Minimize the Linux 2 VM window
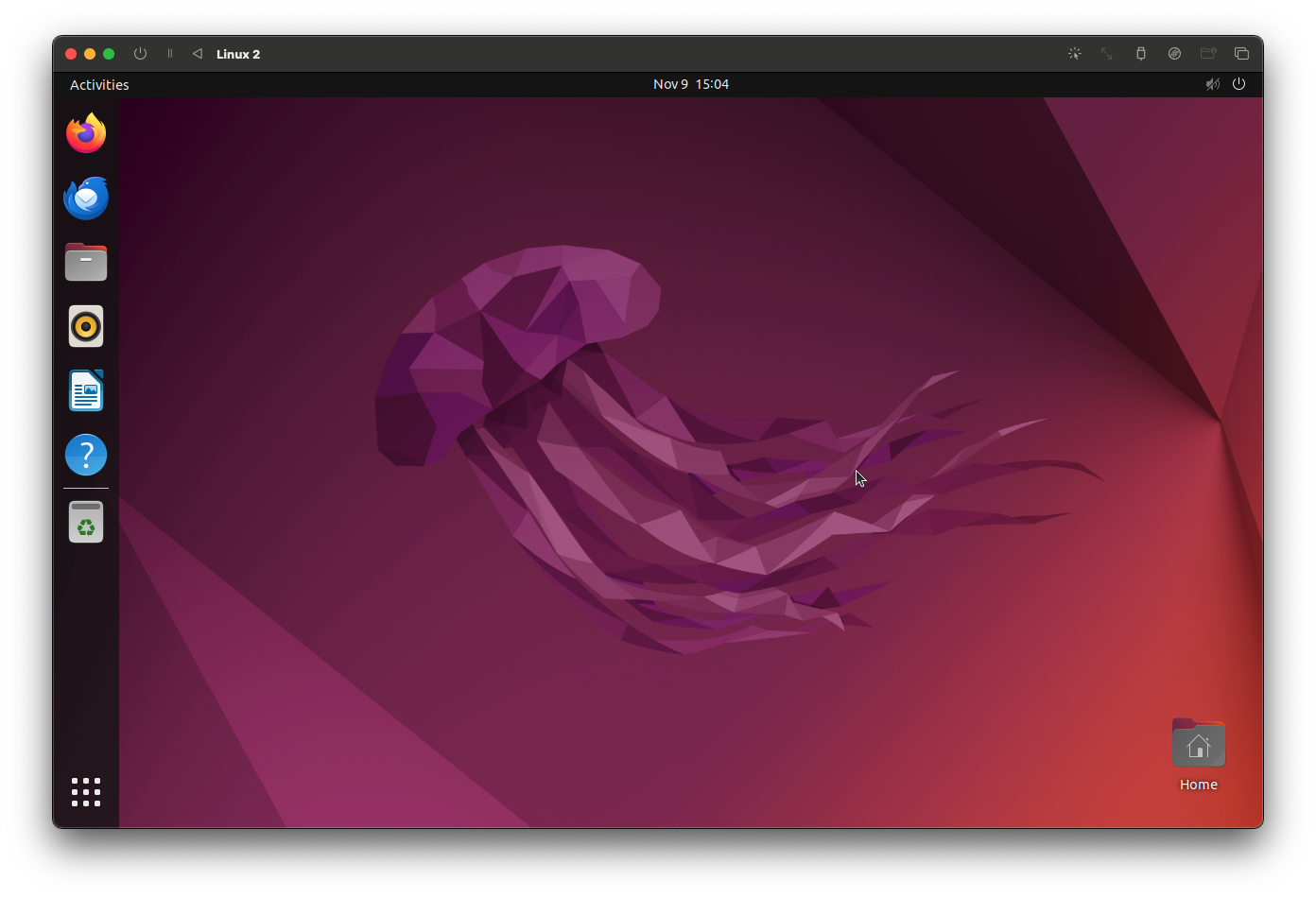Screen dimensions: 1316x898 pyautogui.click(x=90, y=54)
